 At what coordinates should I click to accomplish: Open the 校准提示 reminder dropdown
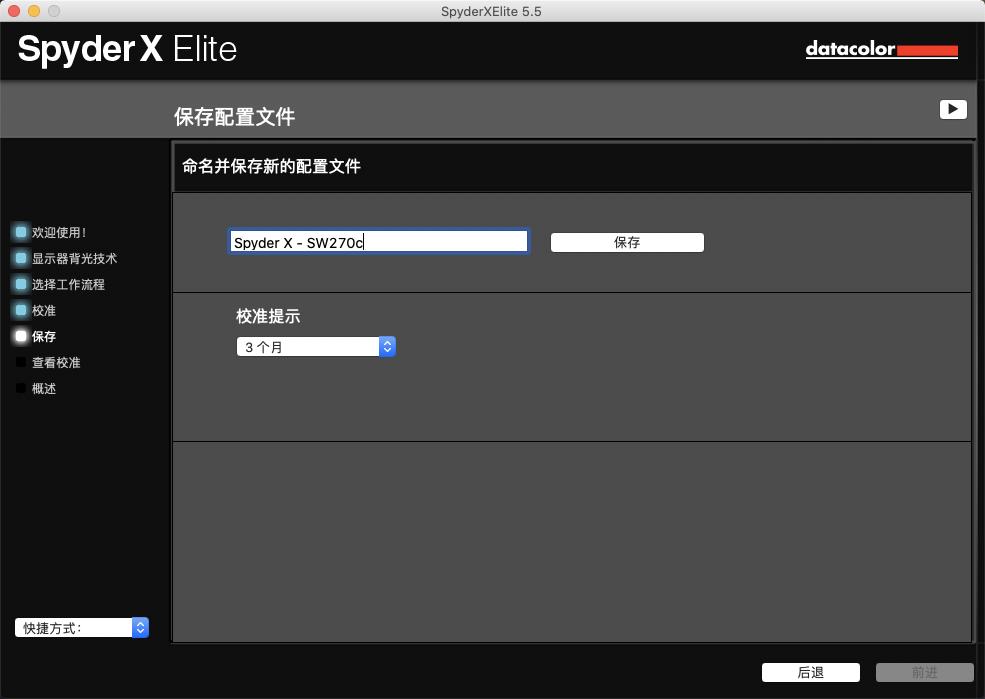coord(316,347)
